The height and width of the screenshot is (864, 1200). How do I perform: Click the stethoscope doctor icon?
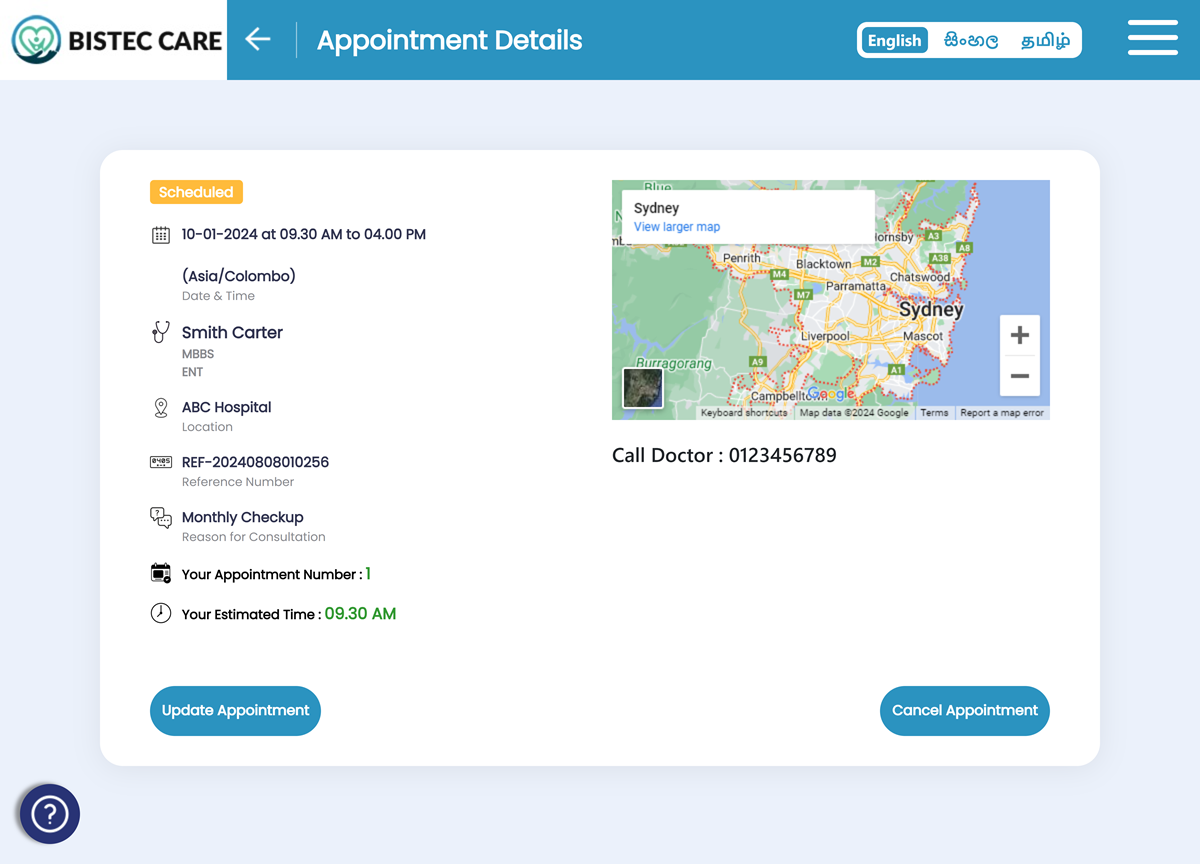click(160, 332)
